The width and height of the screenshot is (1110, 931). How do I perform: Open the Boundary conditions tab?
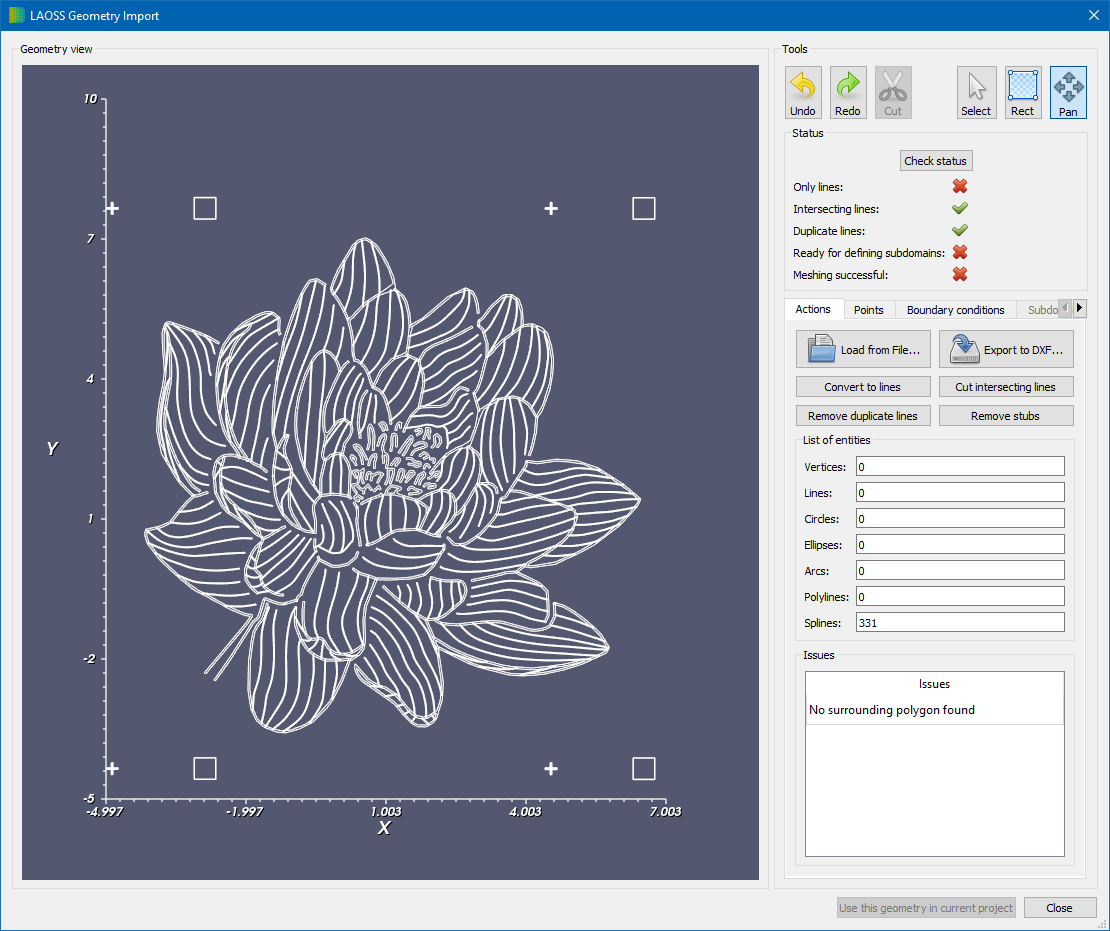click(954, 309)
